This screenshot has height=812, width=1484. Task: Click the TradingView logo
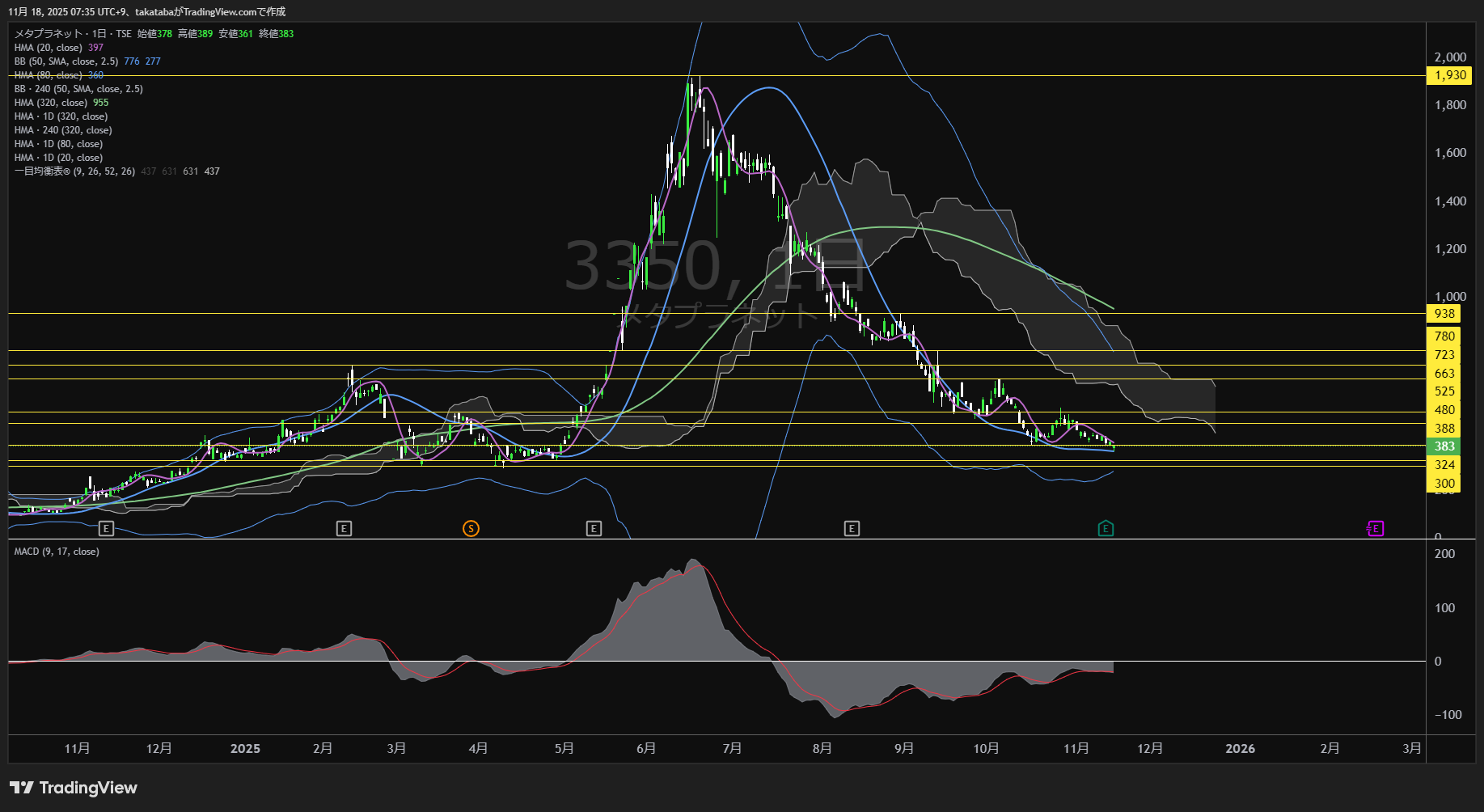pyautogui.click(x=74, y=788)
